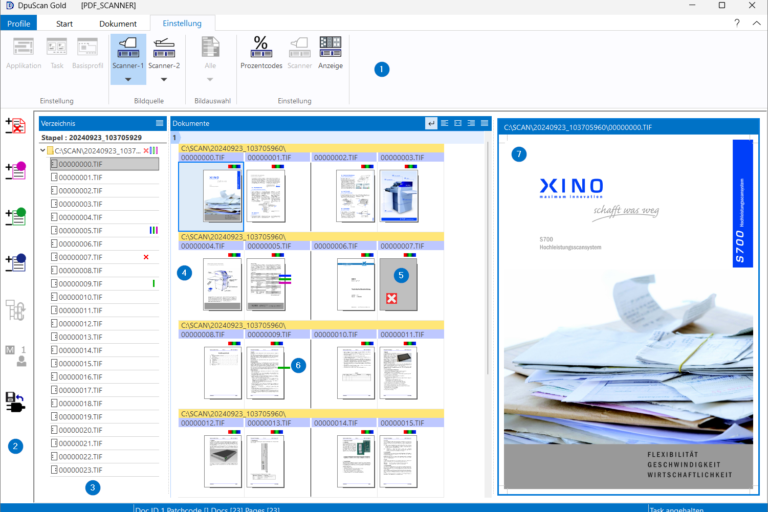This screenshot has width=768, height=512.
Task: Click the red X delete icon in left sidebar
Action: (16, 126)
